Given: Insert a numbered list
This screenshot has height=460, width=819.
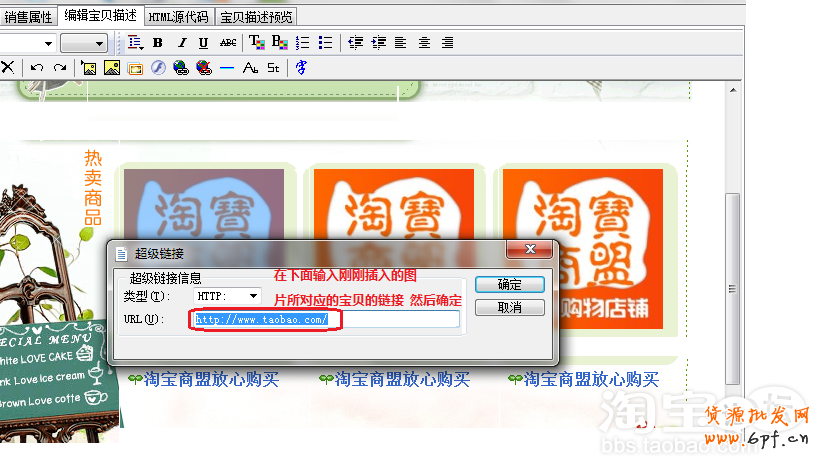Looking at the screenshot, I should pos(303,43).
